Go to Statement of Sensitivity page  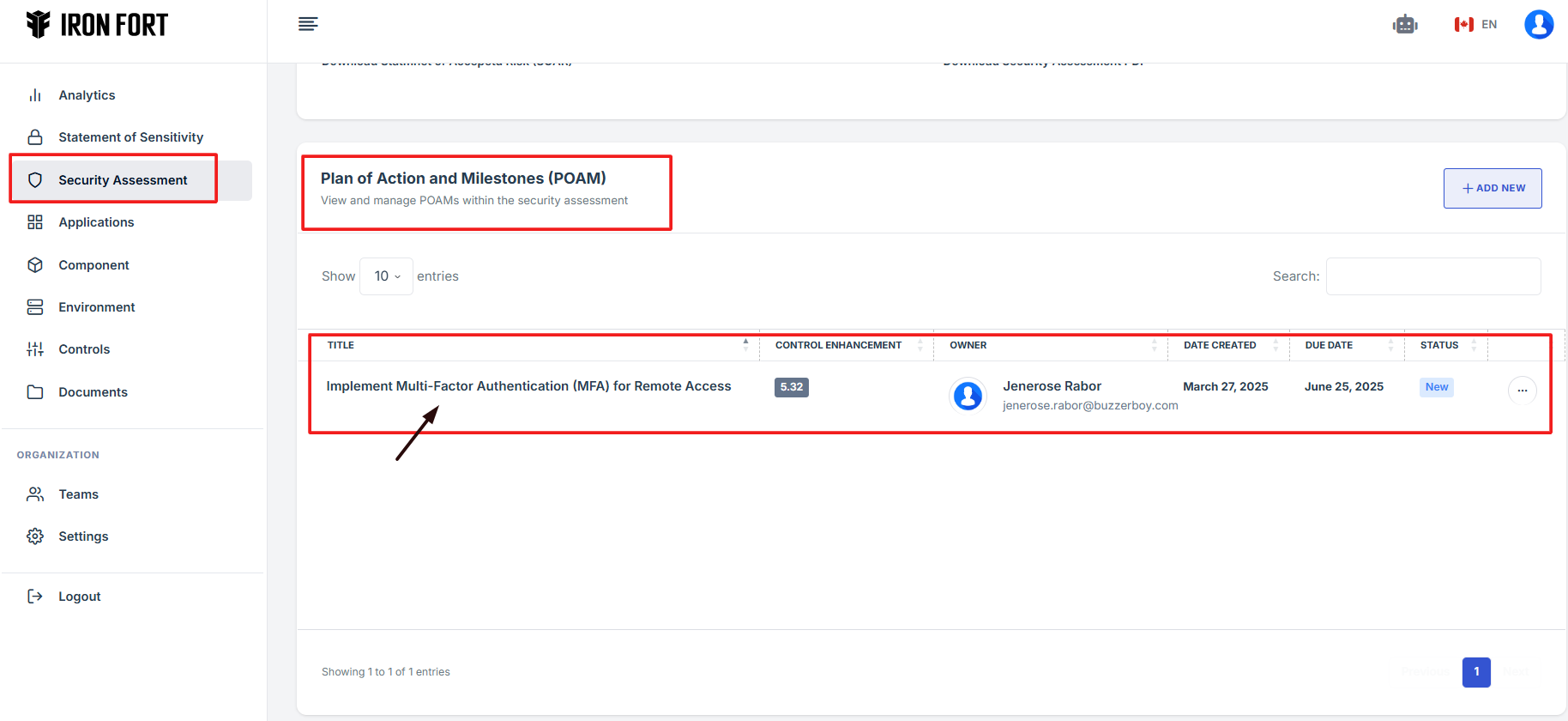[130, 137]
